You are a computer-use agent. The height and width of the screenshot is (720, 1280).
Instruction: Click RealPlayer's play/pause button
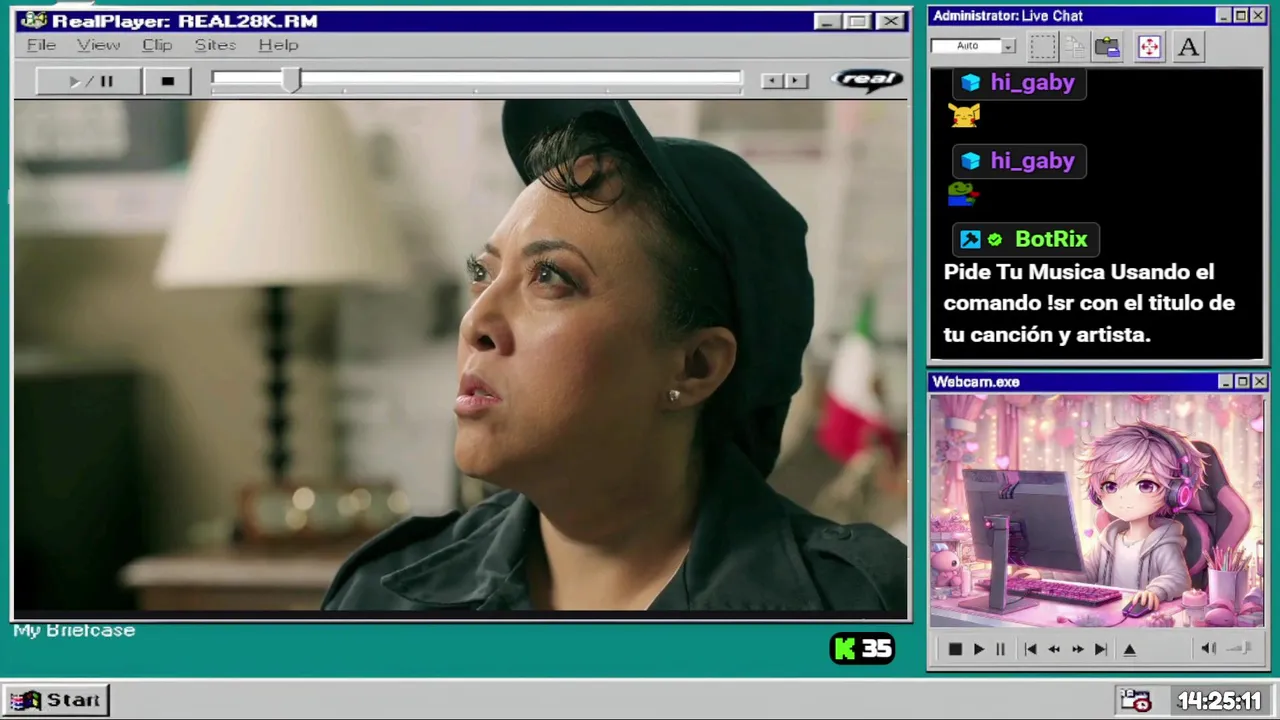coord(89,81)
